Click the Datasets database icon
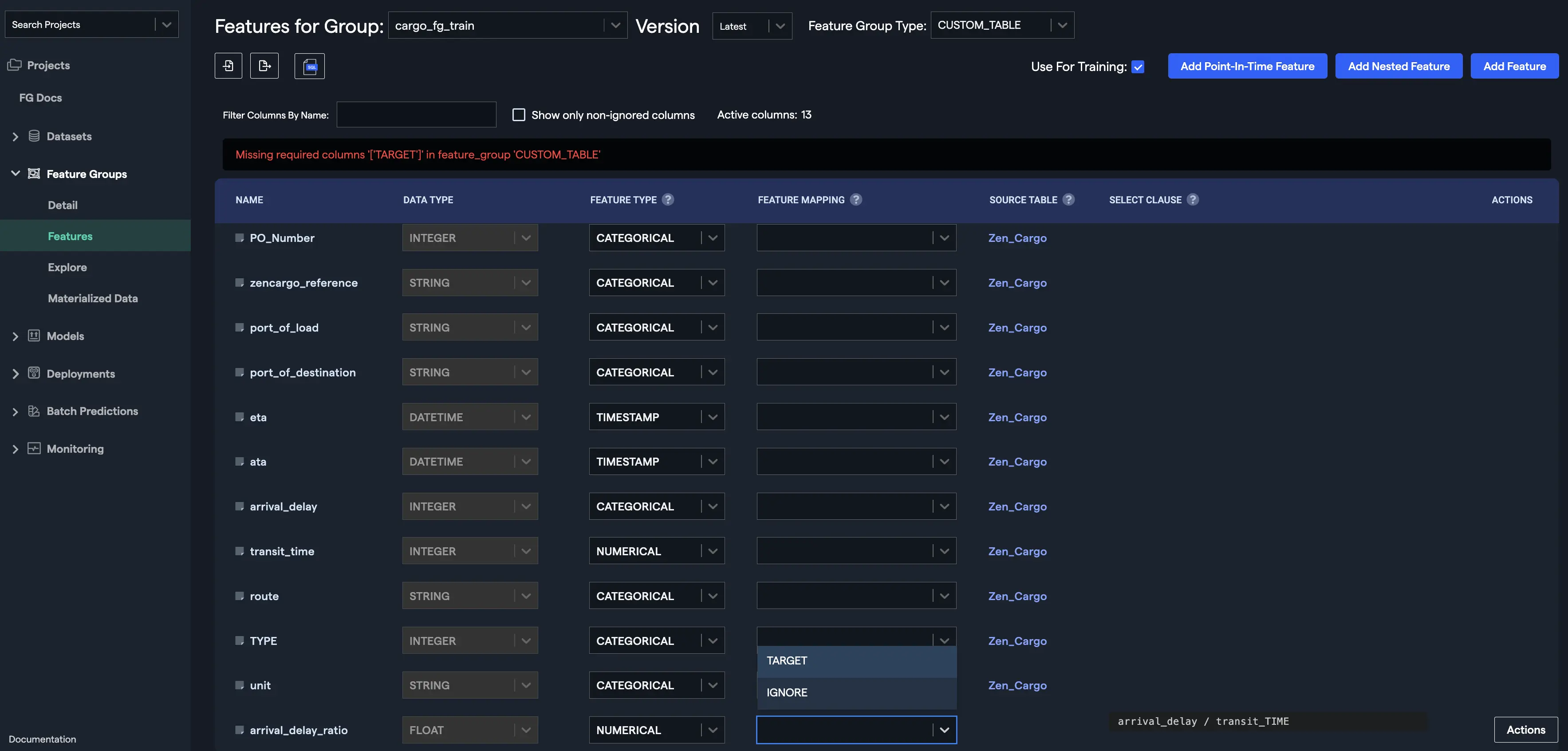Screen dimensions: 1568x751 [x=34, y=136]
